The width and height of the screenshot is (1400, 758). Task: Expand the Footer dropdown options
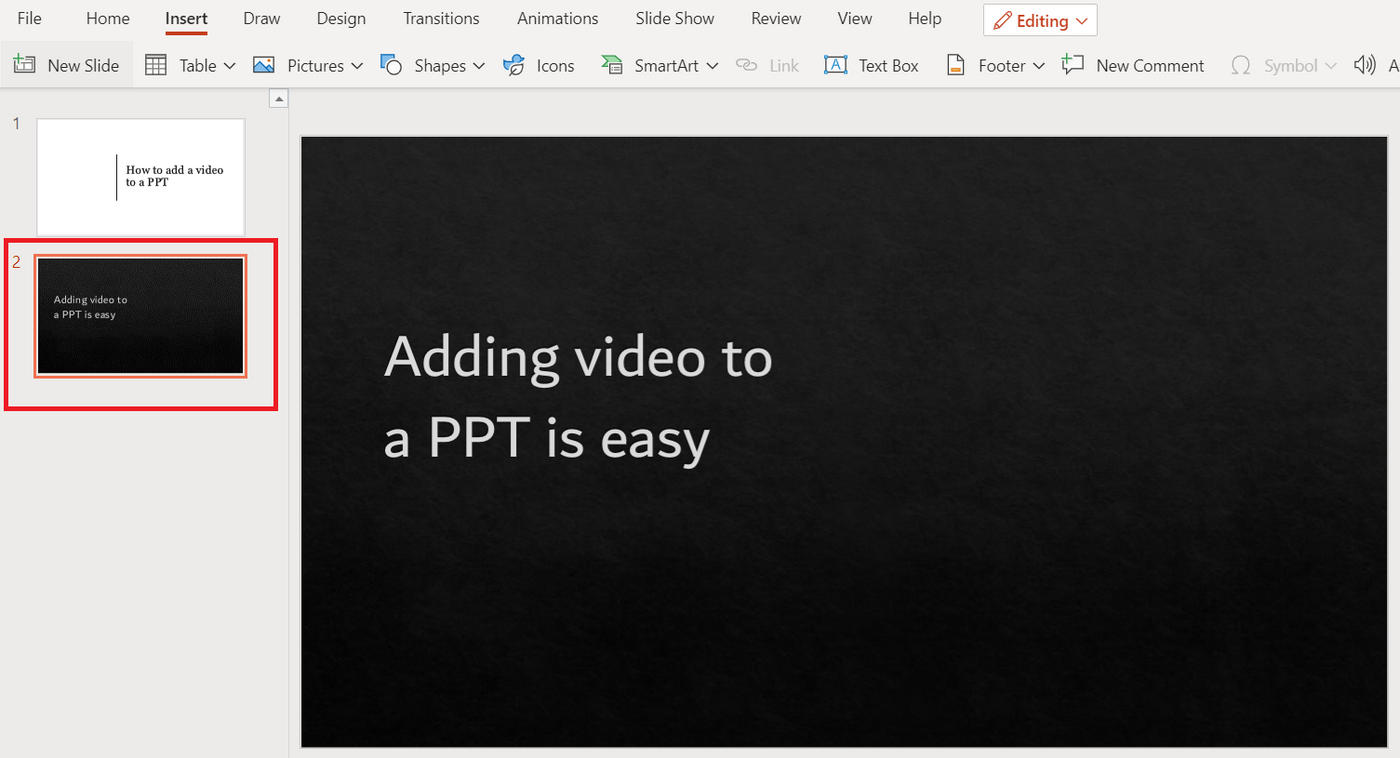(1040, 65)
